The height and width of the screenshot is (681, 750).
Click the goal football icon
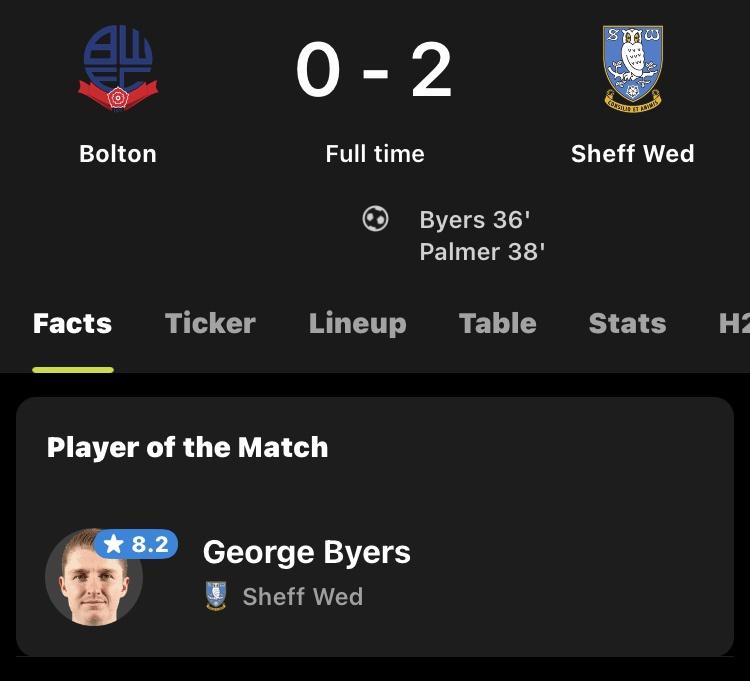point(375,219)
